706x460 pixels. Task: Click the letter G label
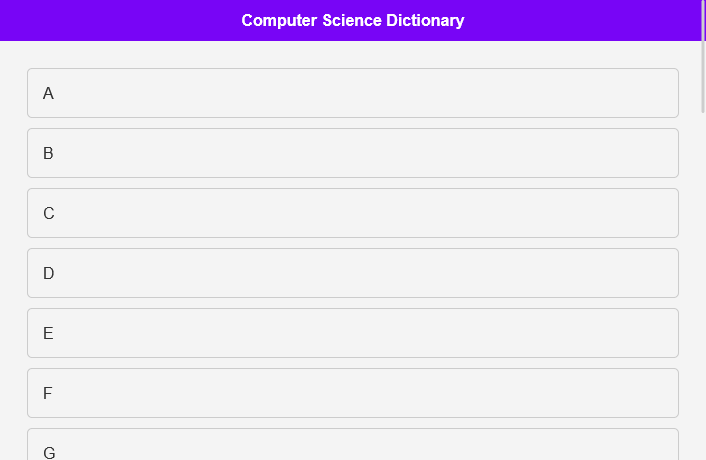[49, 452]
